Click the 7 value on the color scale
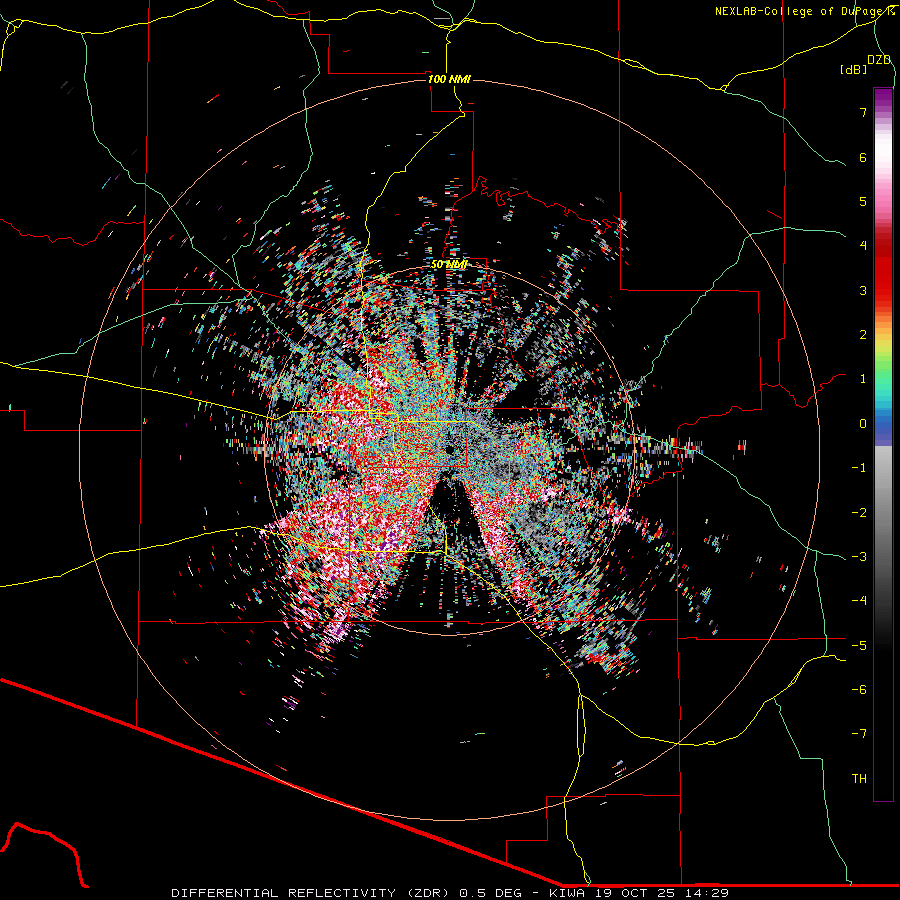 coord(863,112)
